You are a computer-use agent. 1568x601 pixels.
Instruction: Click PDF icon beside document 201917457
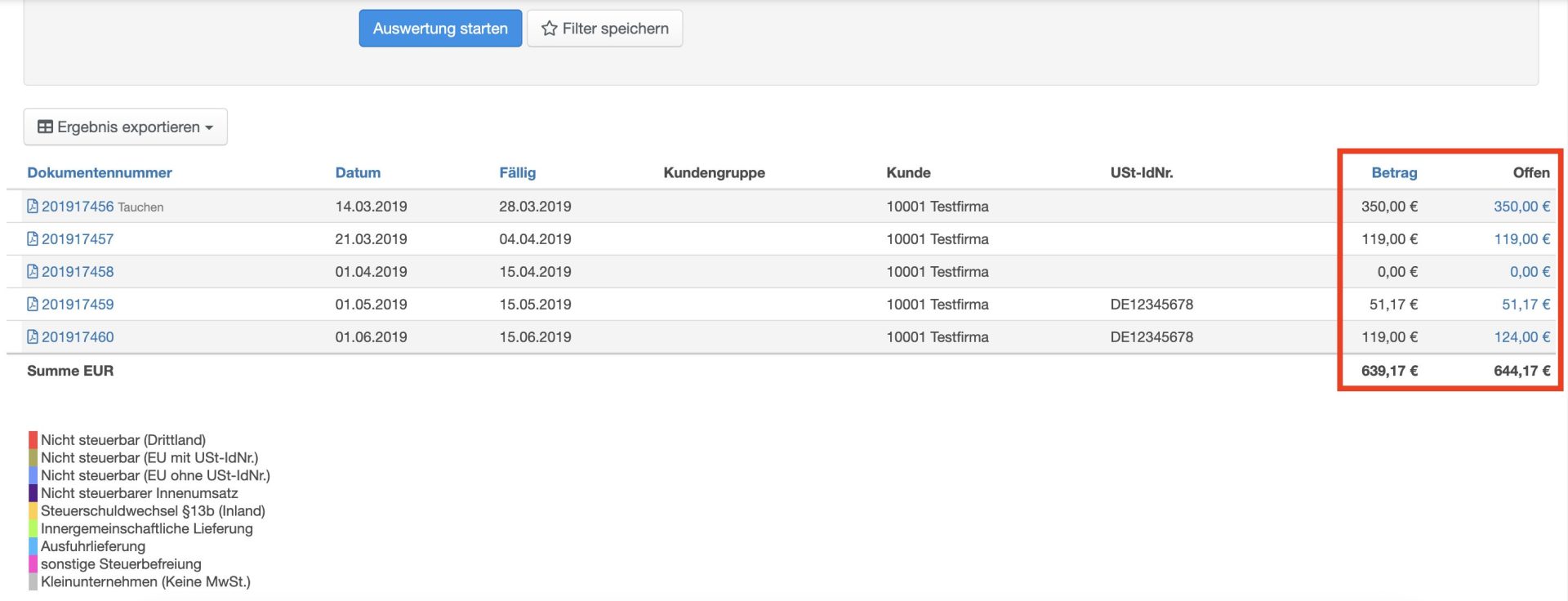tap(33, 239)
